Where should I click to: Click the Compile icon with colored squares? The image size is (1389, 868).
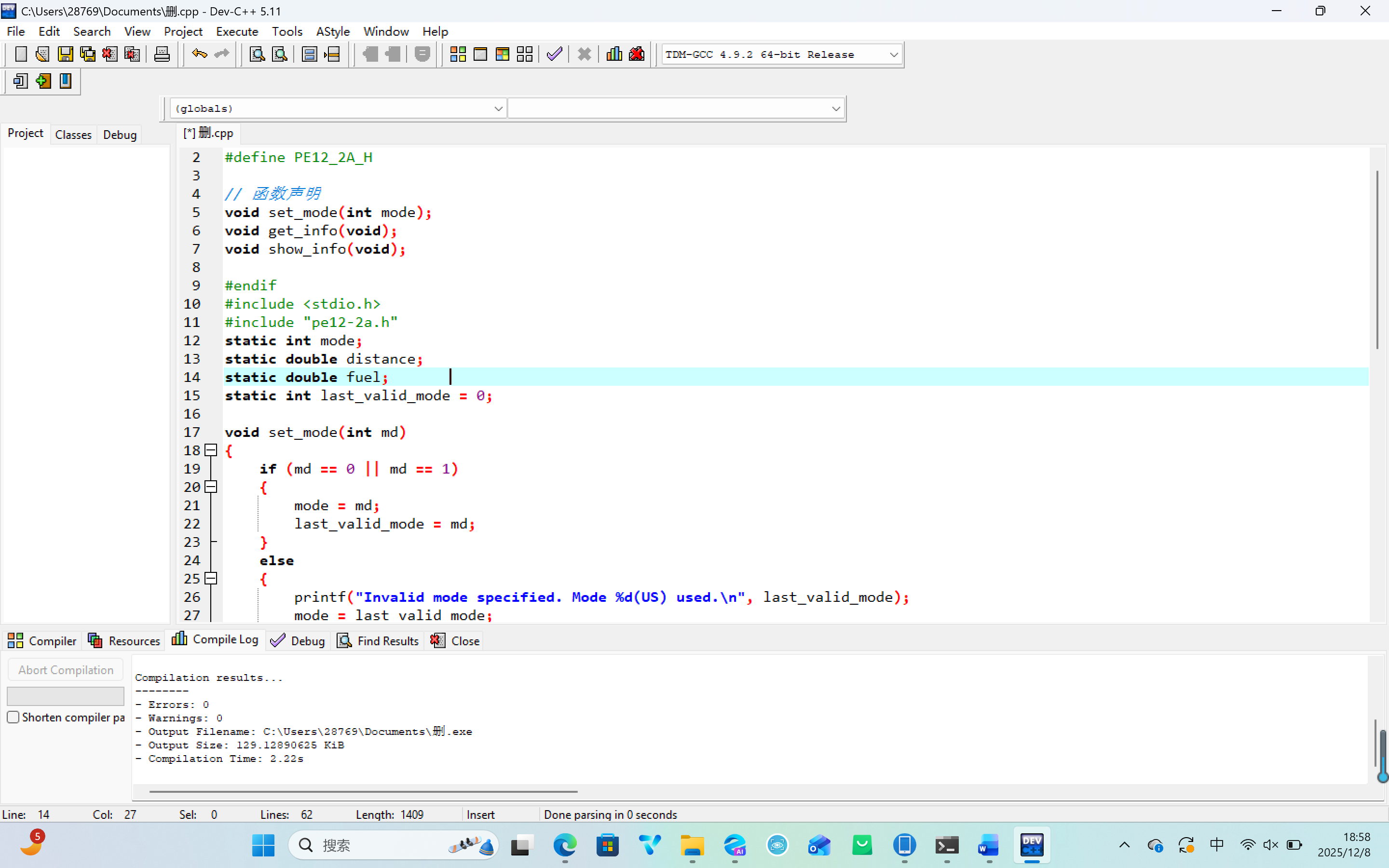point(457,54)
